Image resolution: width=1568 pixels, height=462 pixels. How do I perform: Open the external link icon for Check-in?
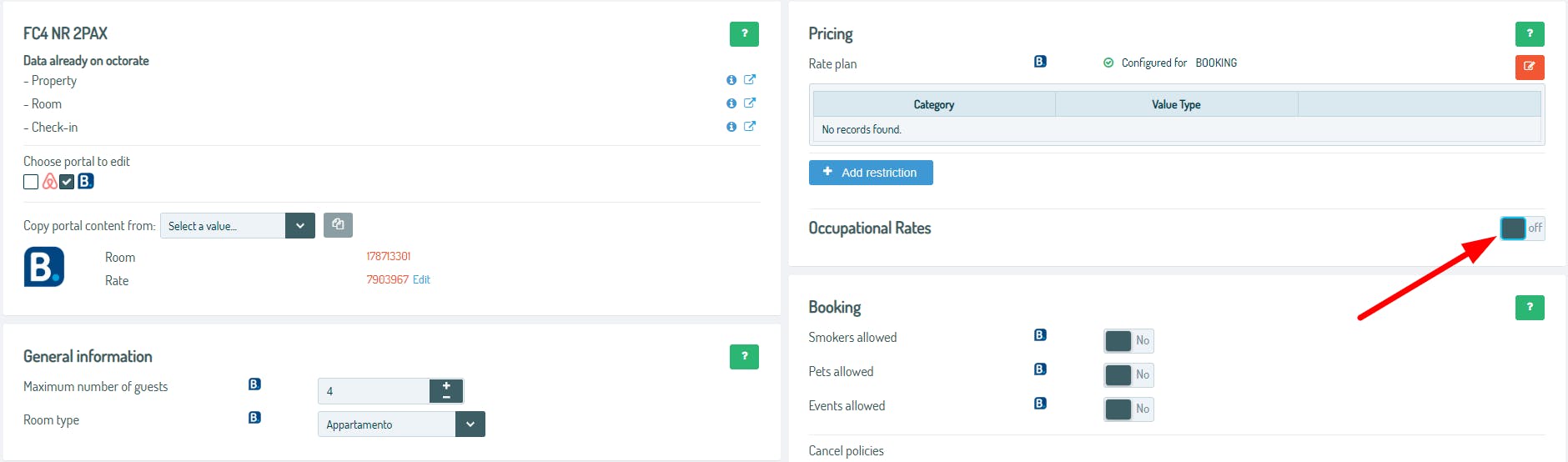pyautogui.click(x=750, y=126)
